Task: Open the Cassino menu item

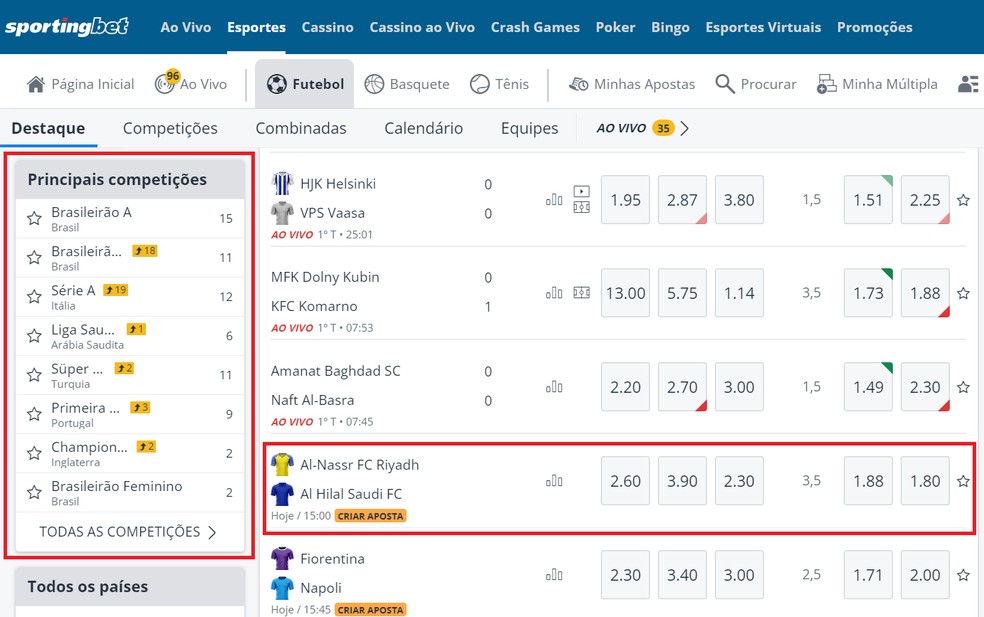Action: pyautogui.click(x=327, y=27)
